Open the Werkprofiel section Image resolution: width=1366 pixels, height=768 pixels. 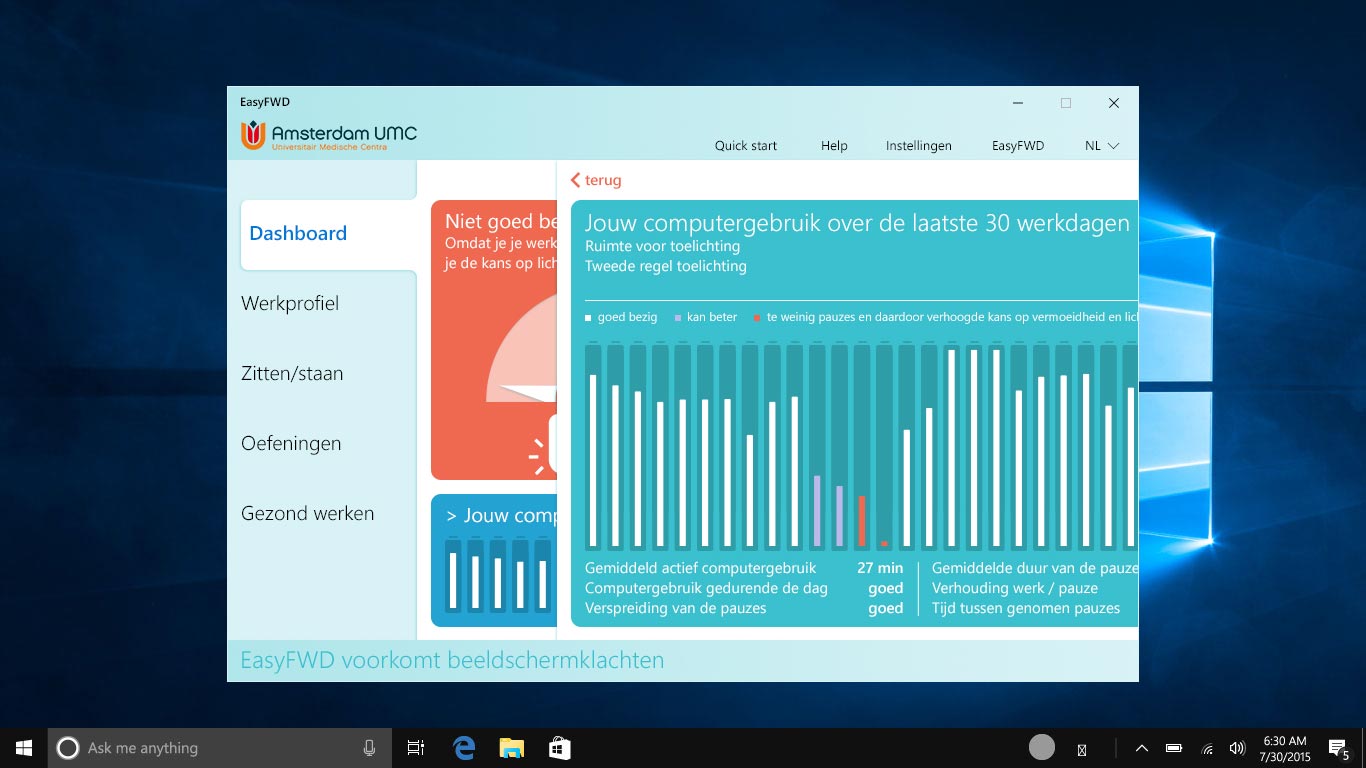point(290,303)
